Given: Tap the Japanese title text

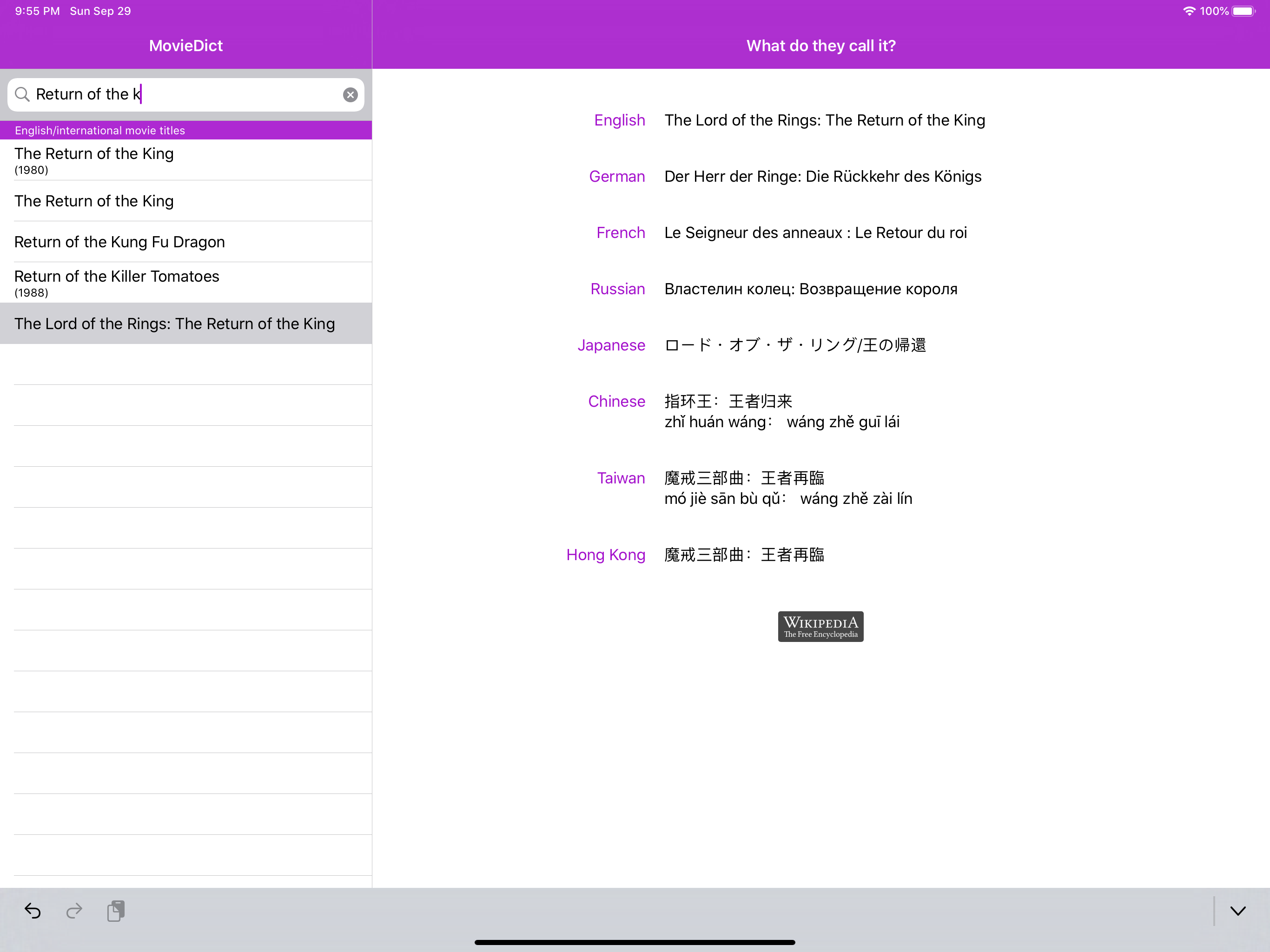Looking at the screenshot, I should pyautogui.click(x=795, y=345).
